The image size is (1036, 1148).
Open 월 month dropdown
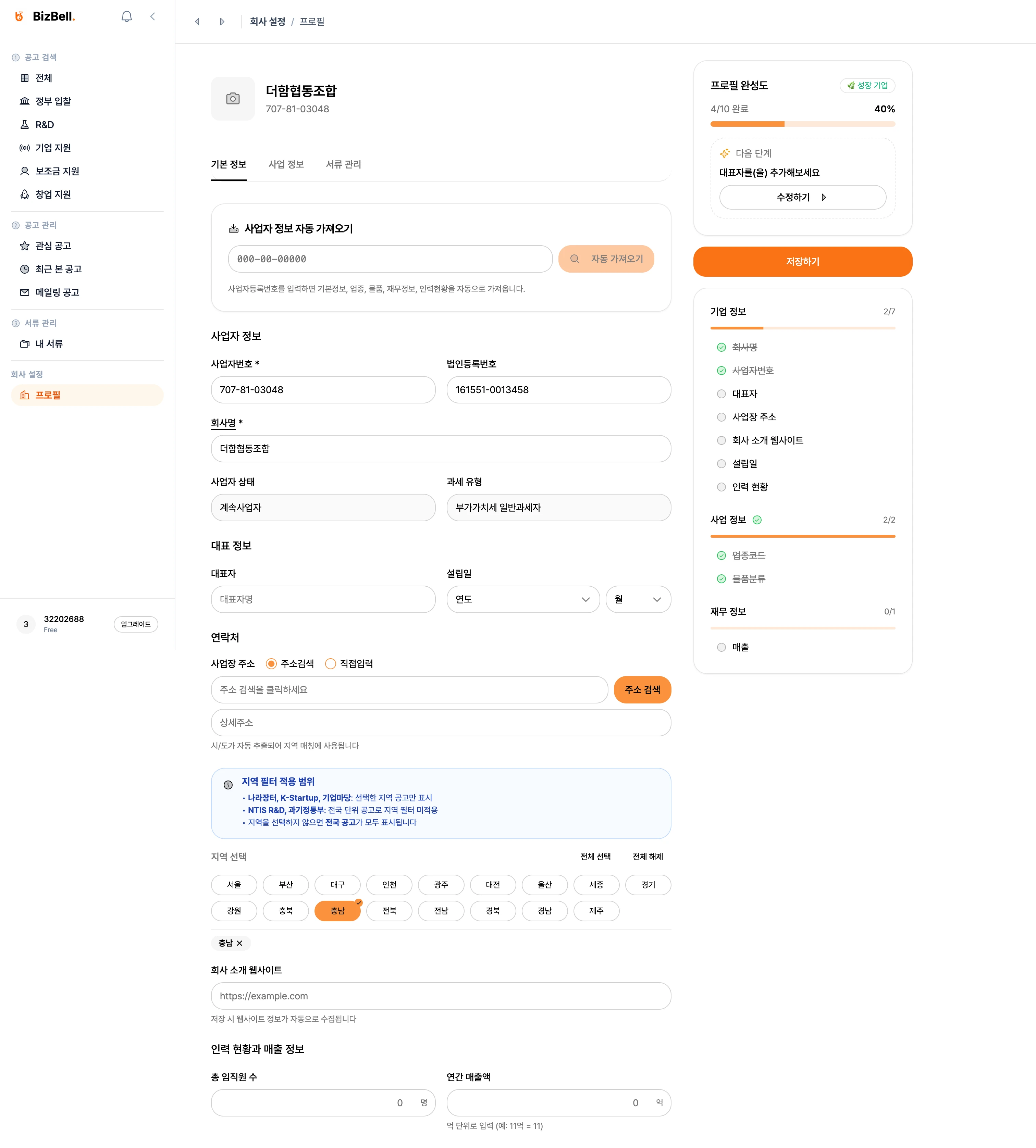638,599
